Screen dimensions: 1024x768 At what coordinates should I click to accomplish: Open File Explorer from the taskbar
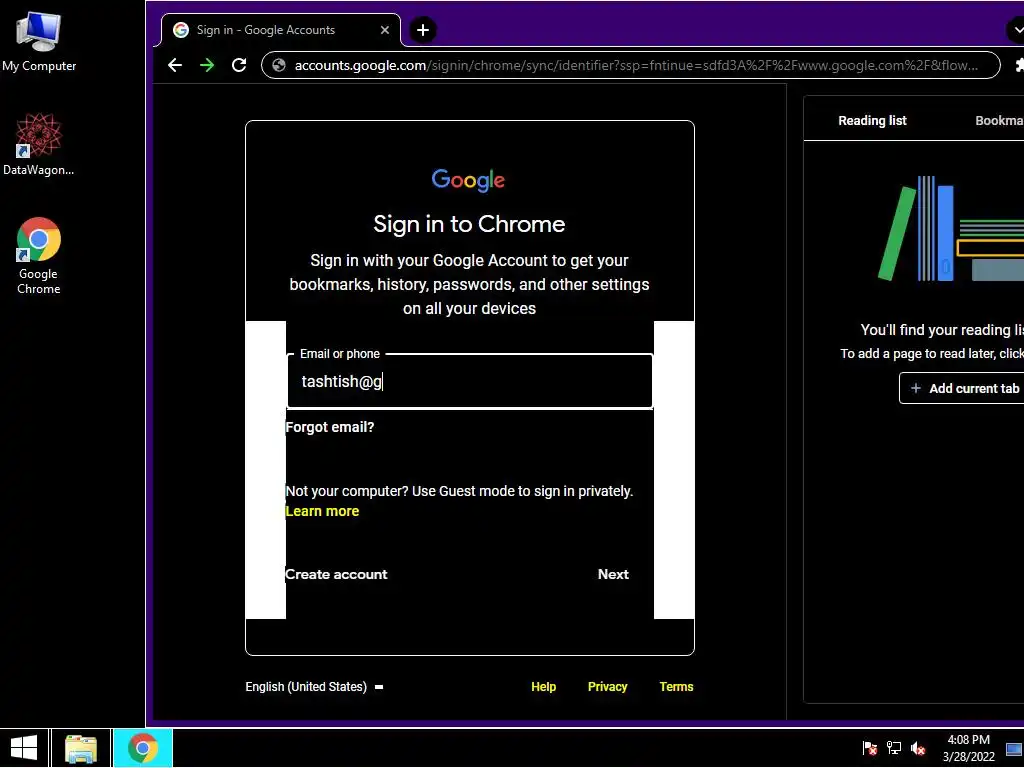(81, 748)
